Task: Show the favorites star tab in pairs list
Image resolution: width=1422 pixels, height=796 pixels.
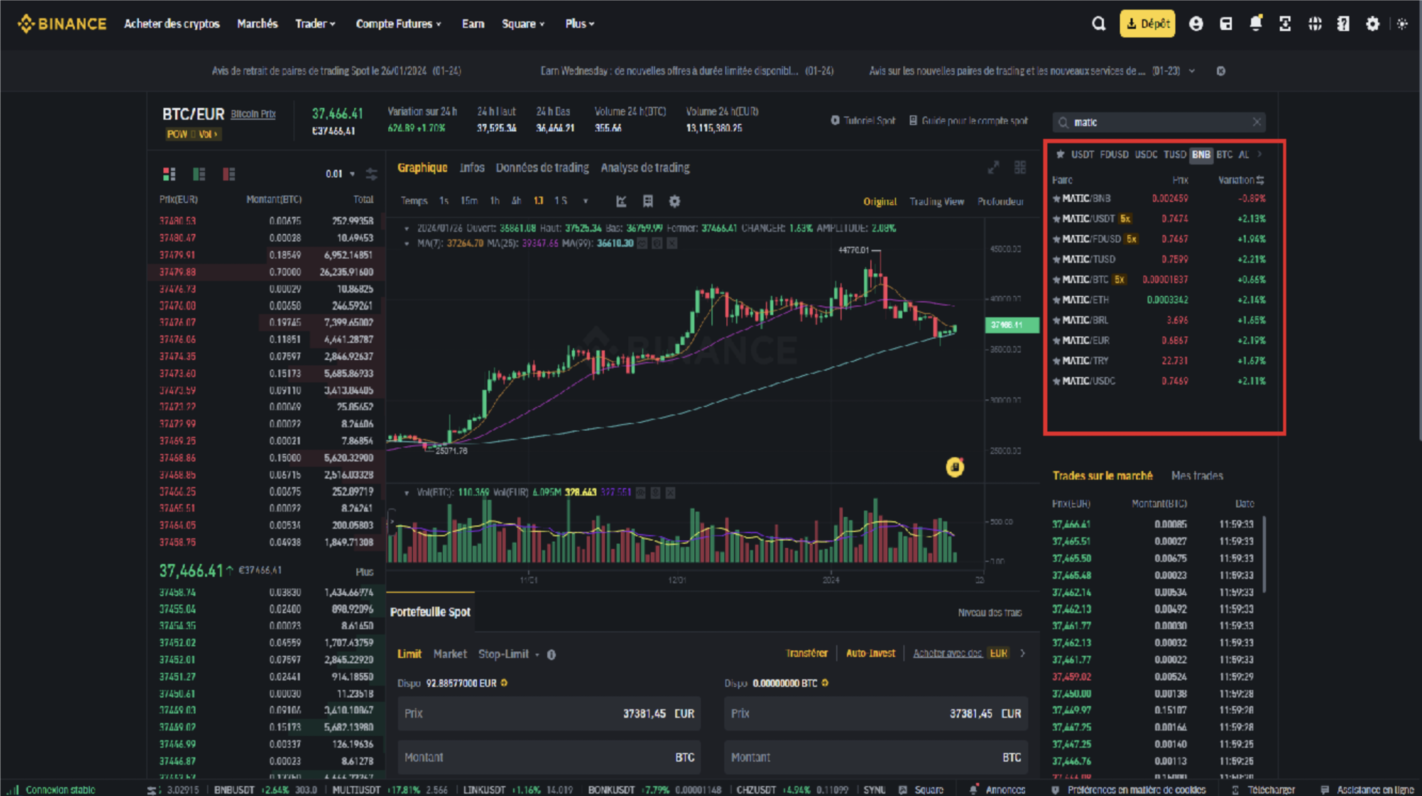Action: pos(1060,155)
